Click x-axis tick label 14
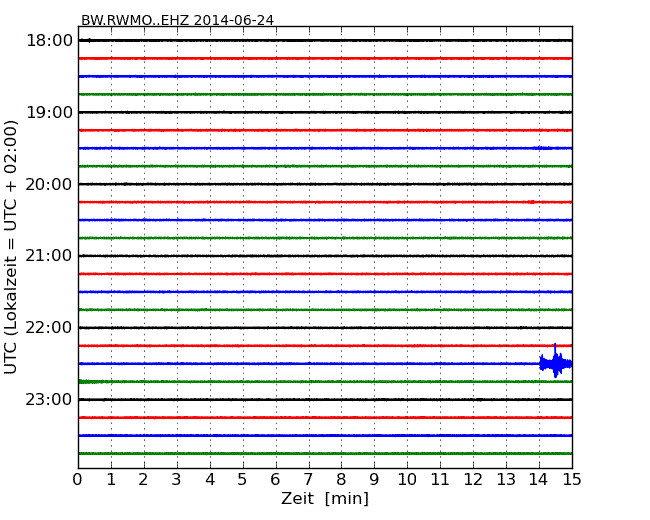Screen dimensions: 650x520 539,479
